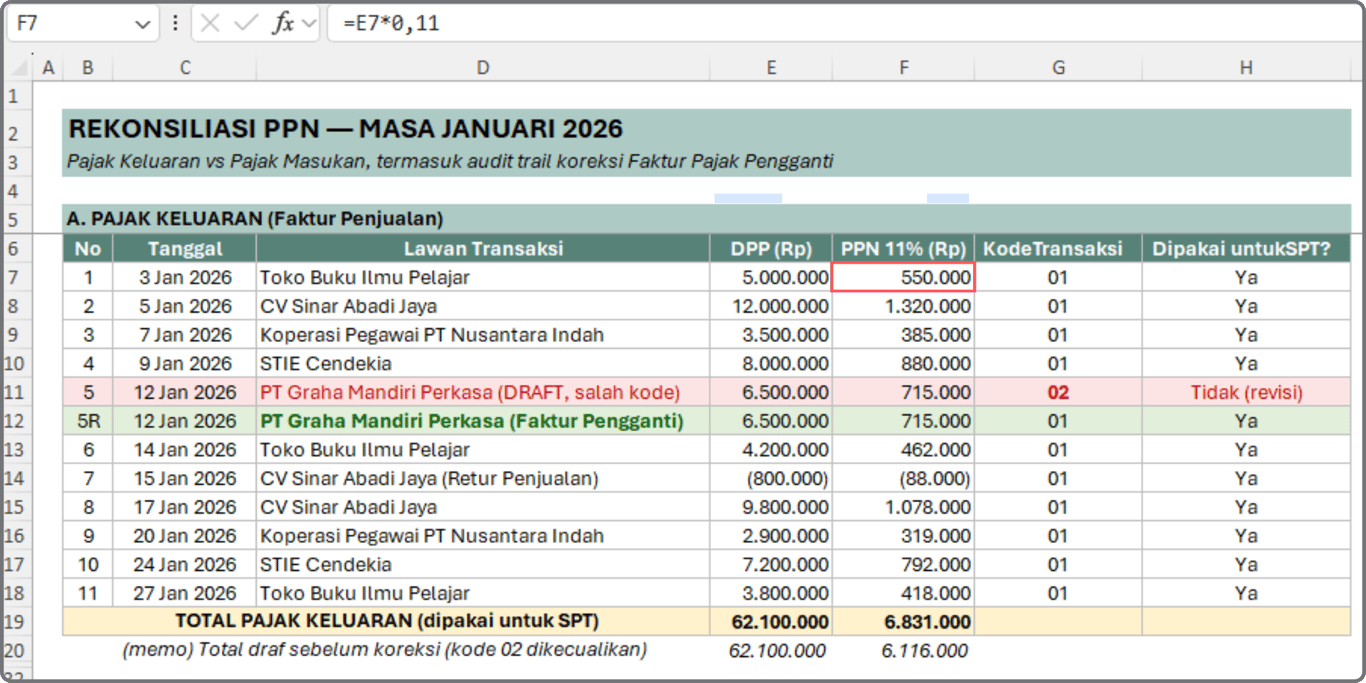Click the "Lawan Transaksi" header cell
The width and height of the screenshot is (1366, 683).
pyautogui.click(x=483, y=249)
